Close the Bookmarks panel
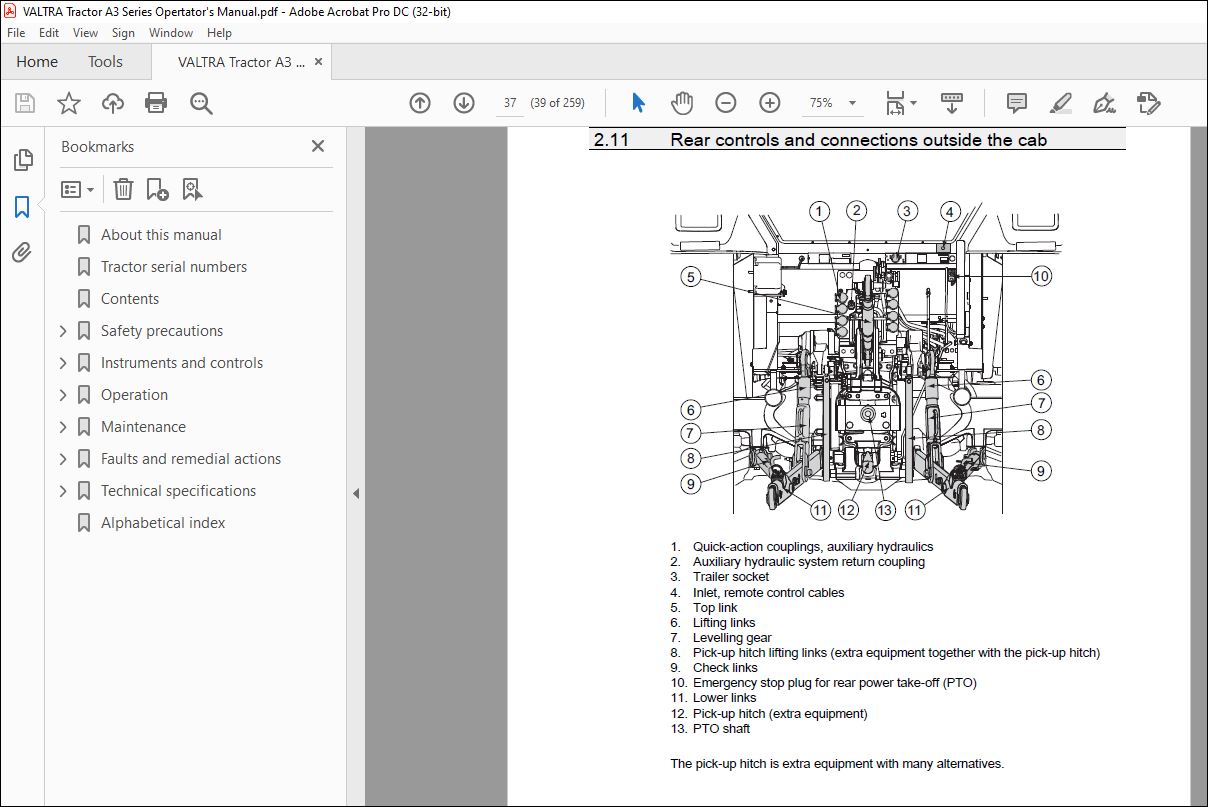 tap(318, 146)
